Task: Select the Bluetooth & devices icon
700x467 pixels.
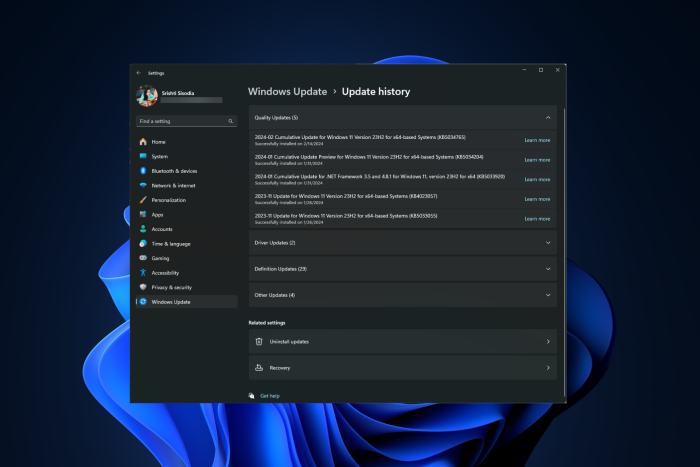Action: tap(143, 171)
